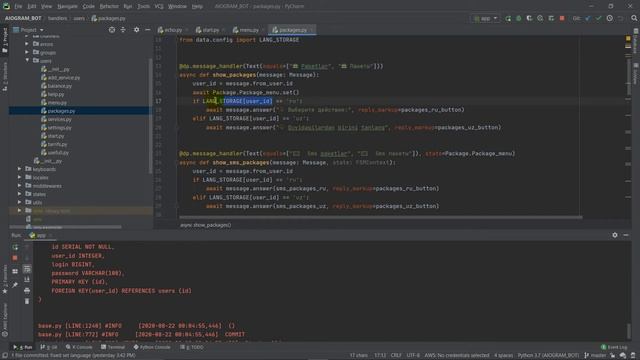
Task: Expand the keyboards folder
Action: (x=20, y=169)
